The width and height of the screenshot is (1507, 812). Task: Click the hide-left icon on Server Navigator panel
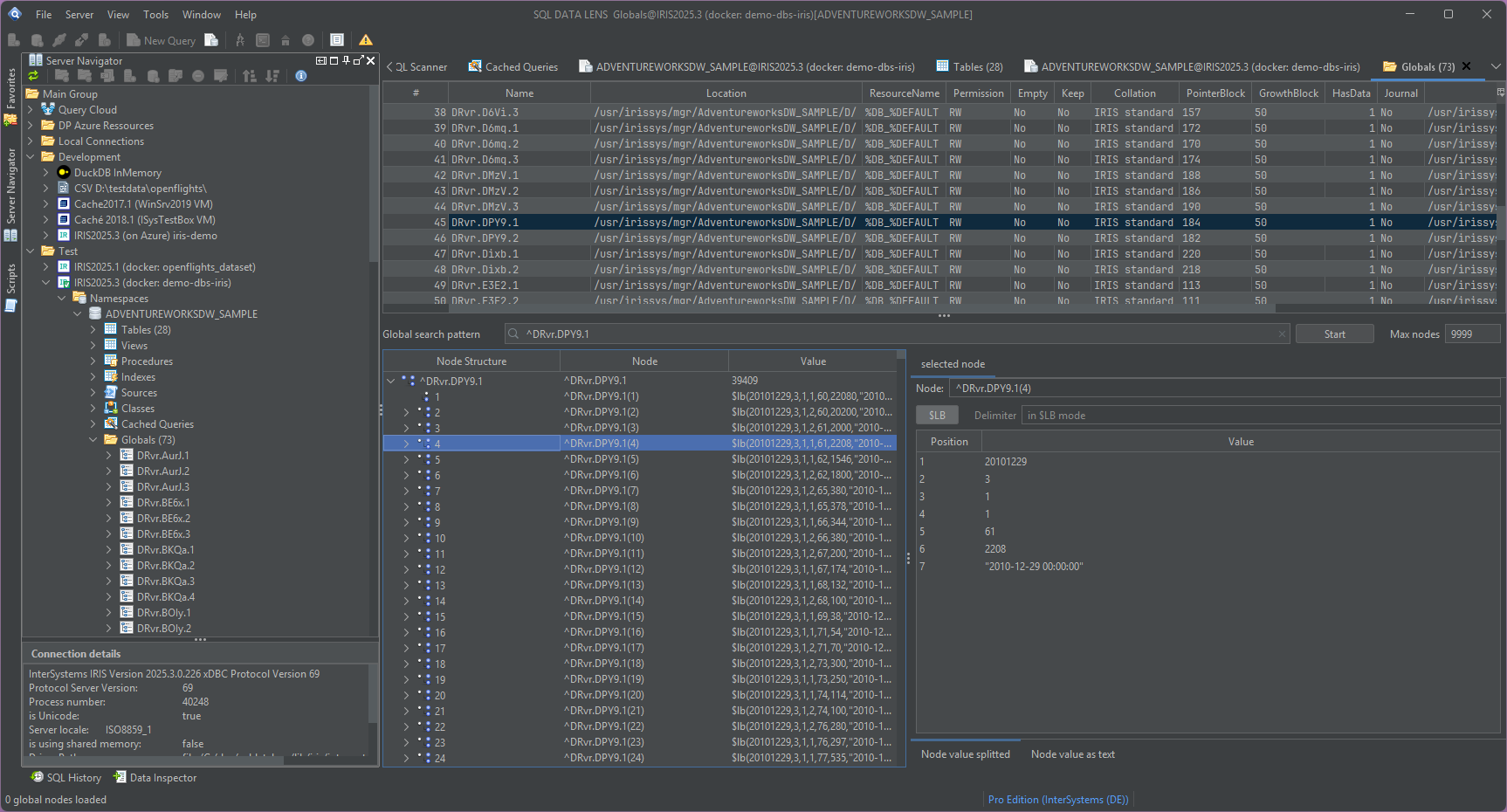[320, 60]
